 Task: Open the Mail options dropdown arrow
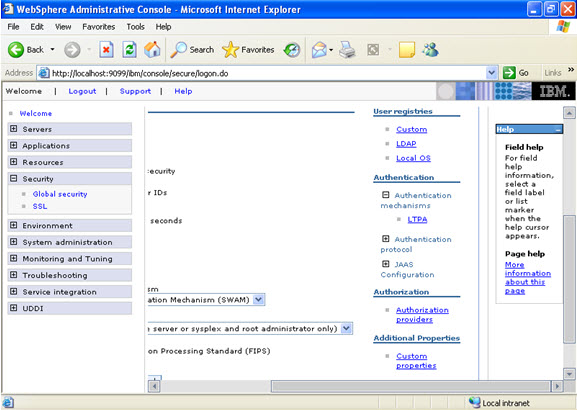point(331,50)
